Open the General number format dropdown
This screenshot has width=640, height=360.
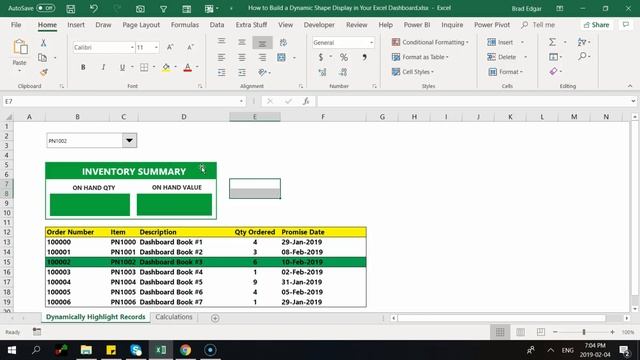click(371, 42)
